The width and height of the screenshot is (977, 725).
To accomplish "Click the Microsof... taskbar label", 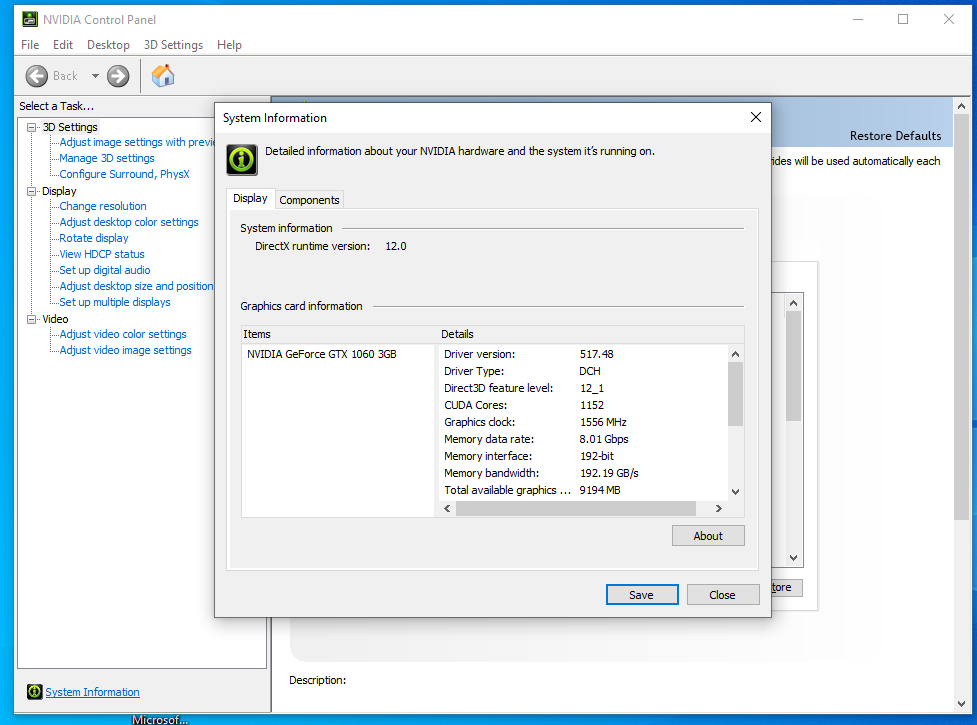I will (x=160, y=719).
